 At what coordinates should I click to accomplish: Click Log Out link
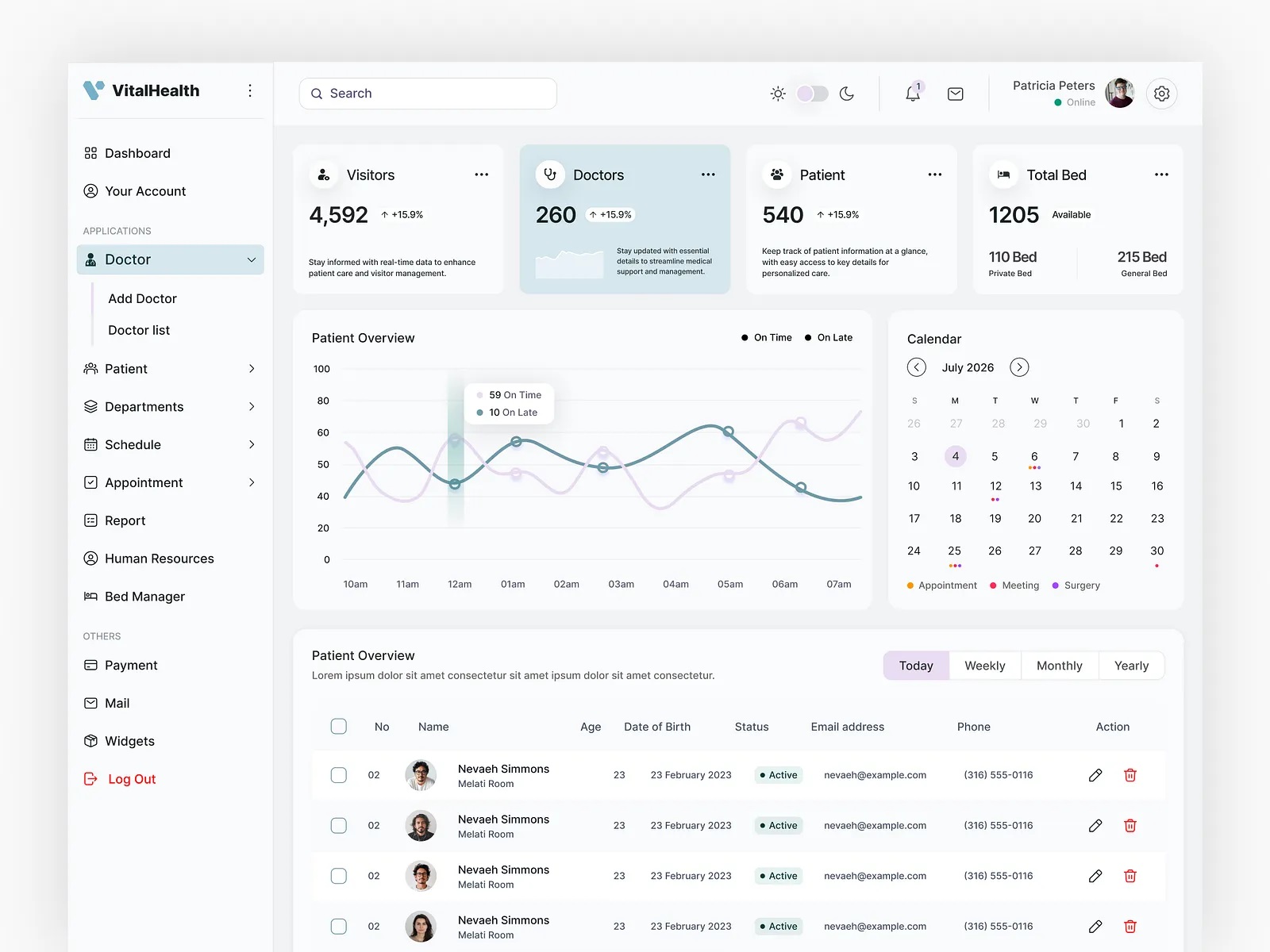tap(132, 779)
